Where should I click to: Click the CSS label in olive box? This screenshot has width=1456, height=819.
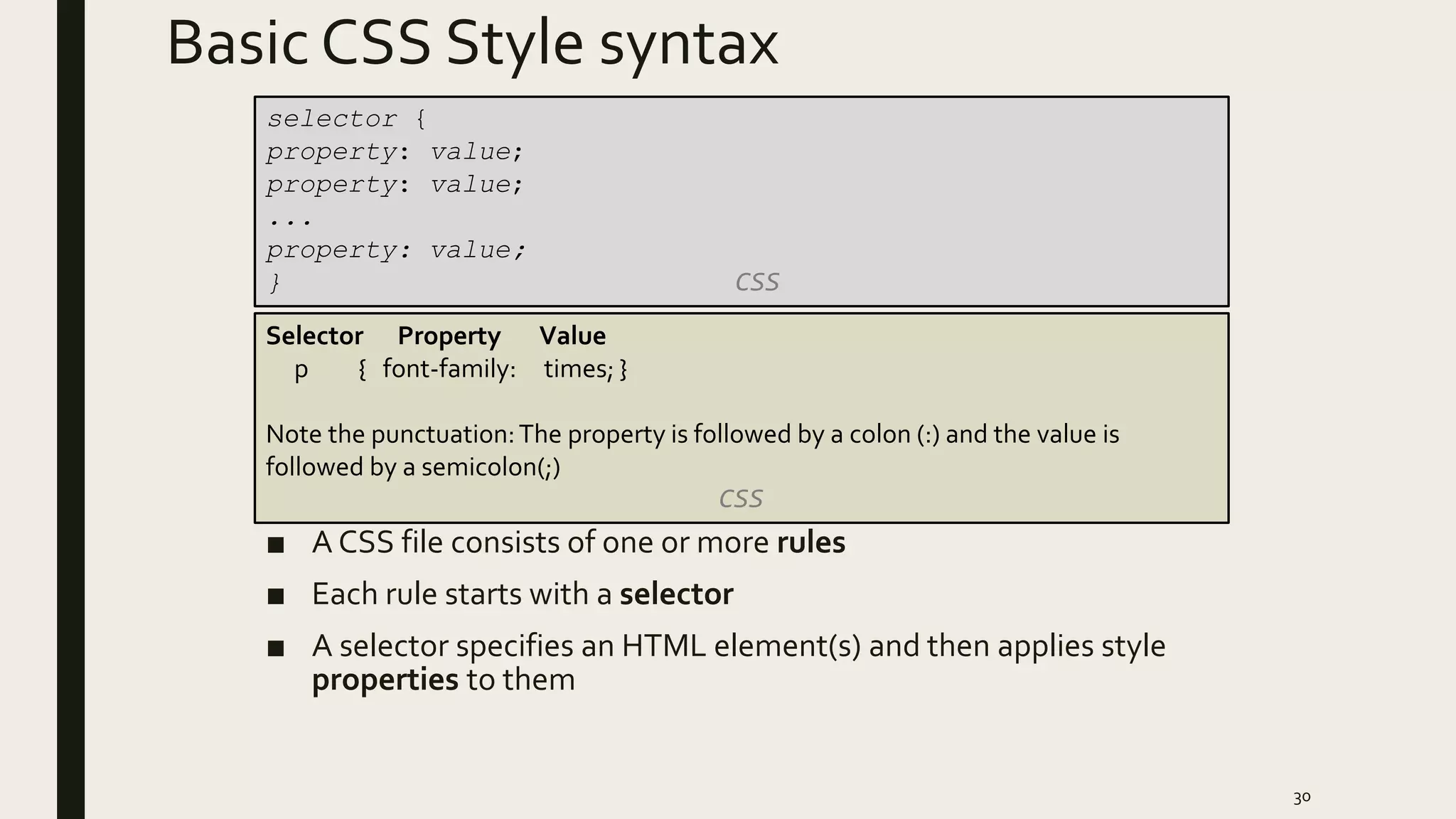click(740, 498)
